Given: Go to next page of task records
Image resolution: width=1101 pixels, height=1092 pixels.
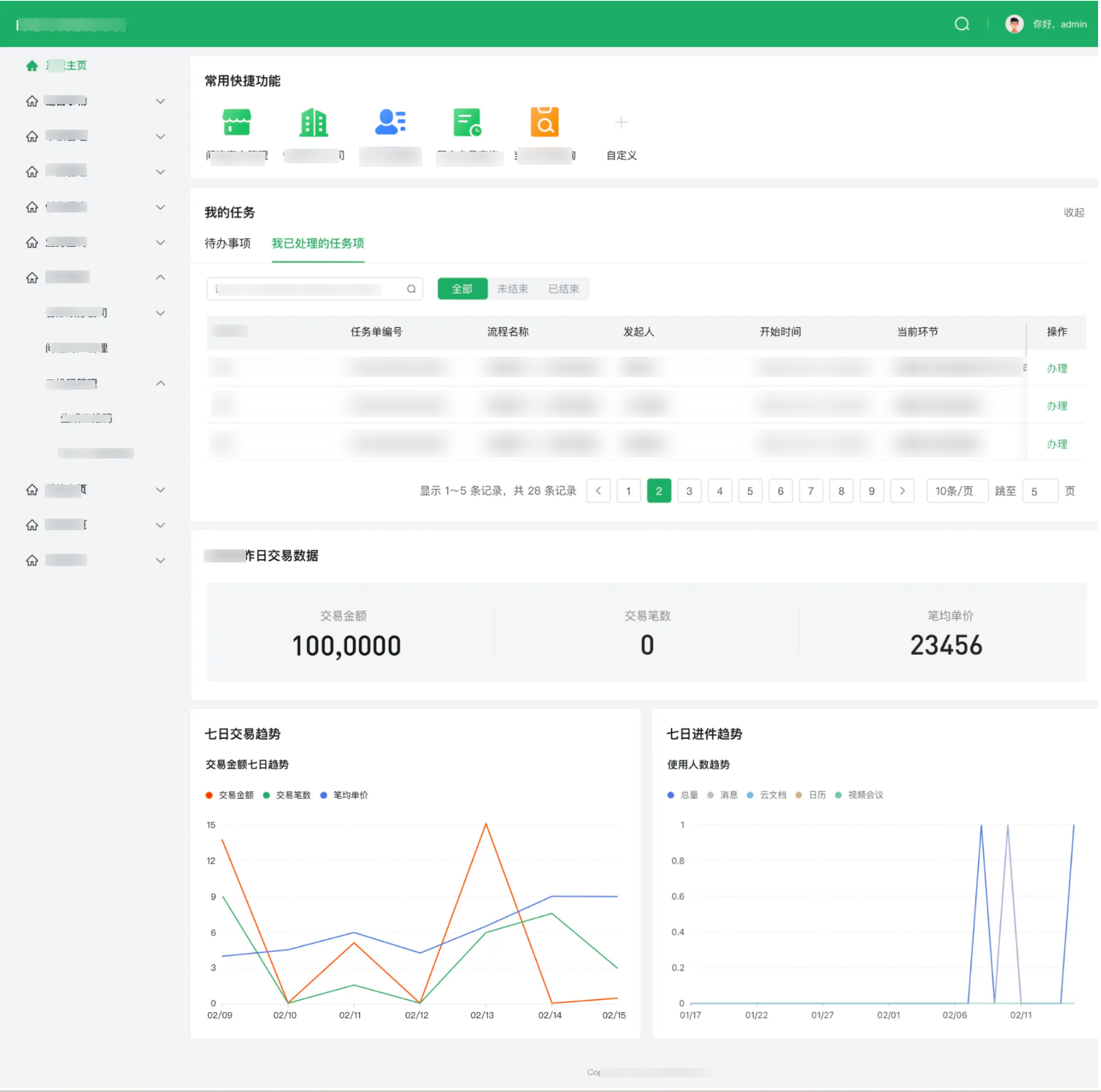Looking at the screenshot, I should pos(902,491).
